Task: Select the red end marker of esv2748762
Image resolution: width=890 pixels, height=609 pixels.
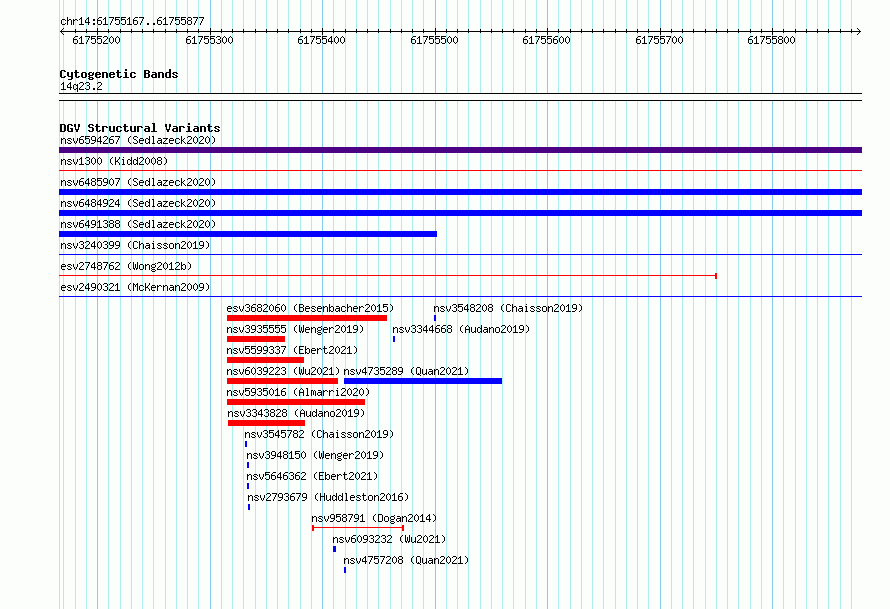Action: click(716, 276)
